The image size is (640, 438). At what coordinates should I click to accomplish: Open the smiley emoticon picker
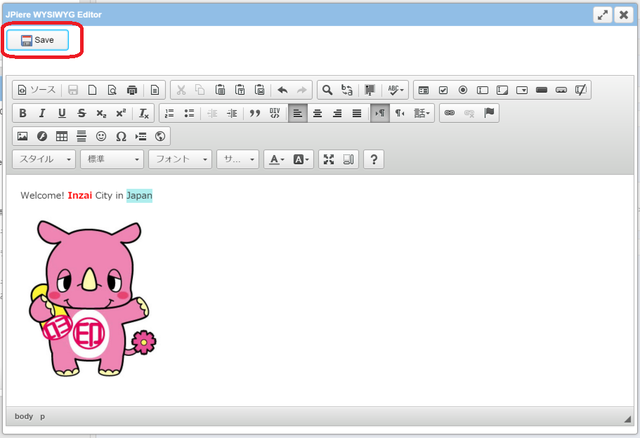[x=100, y=136]
